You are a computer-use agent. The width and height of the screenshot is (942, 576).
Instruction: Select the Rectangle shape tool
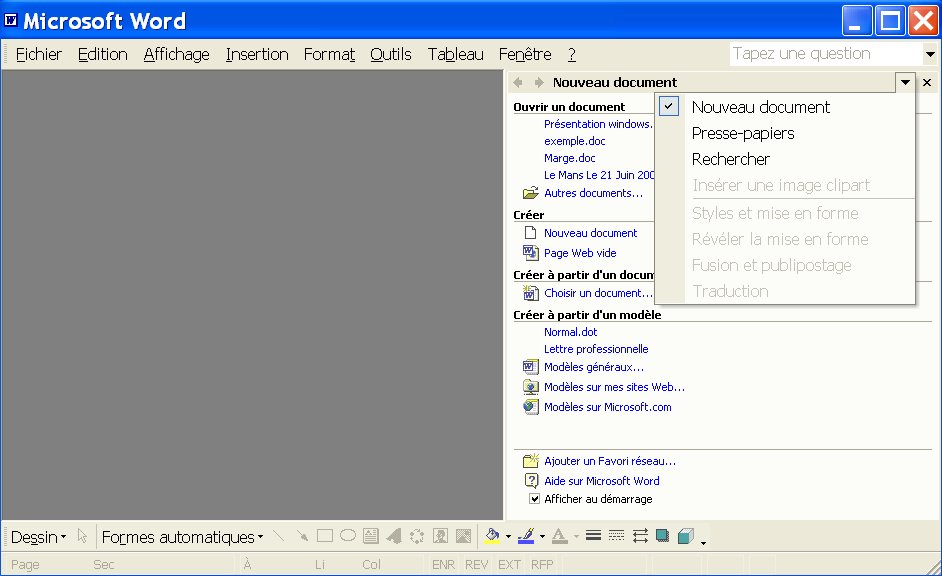coord(324,536)
